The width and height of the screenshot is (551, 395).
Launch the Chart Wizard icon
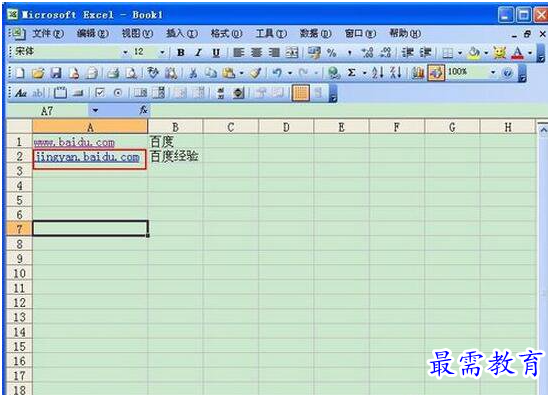pyautogui.click(x=418, y=73)
